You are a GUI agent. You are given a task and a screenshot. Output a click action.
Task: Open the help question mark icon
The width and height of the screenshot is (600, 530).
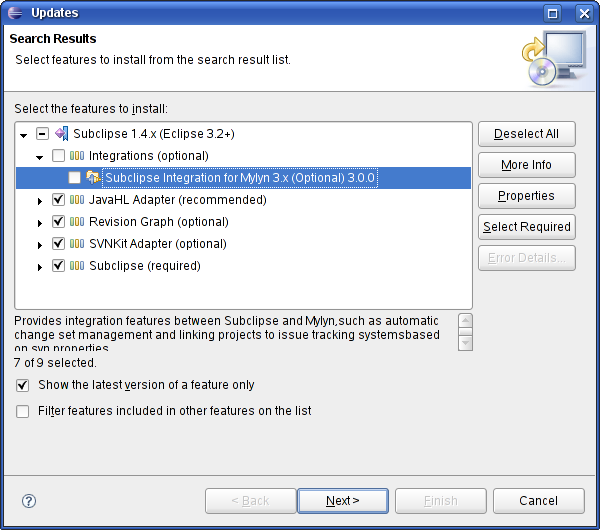(x=29, y=501)
